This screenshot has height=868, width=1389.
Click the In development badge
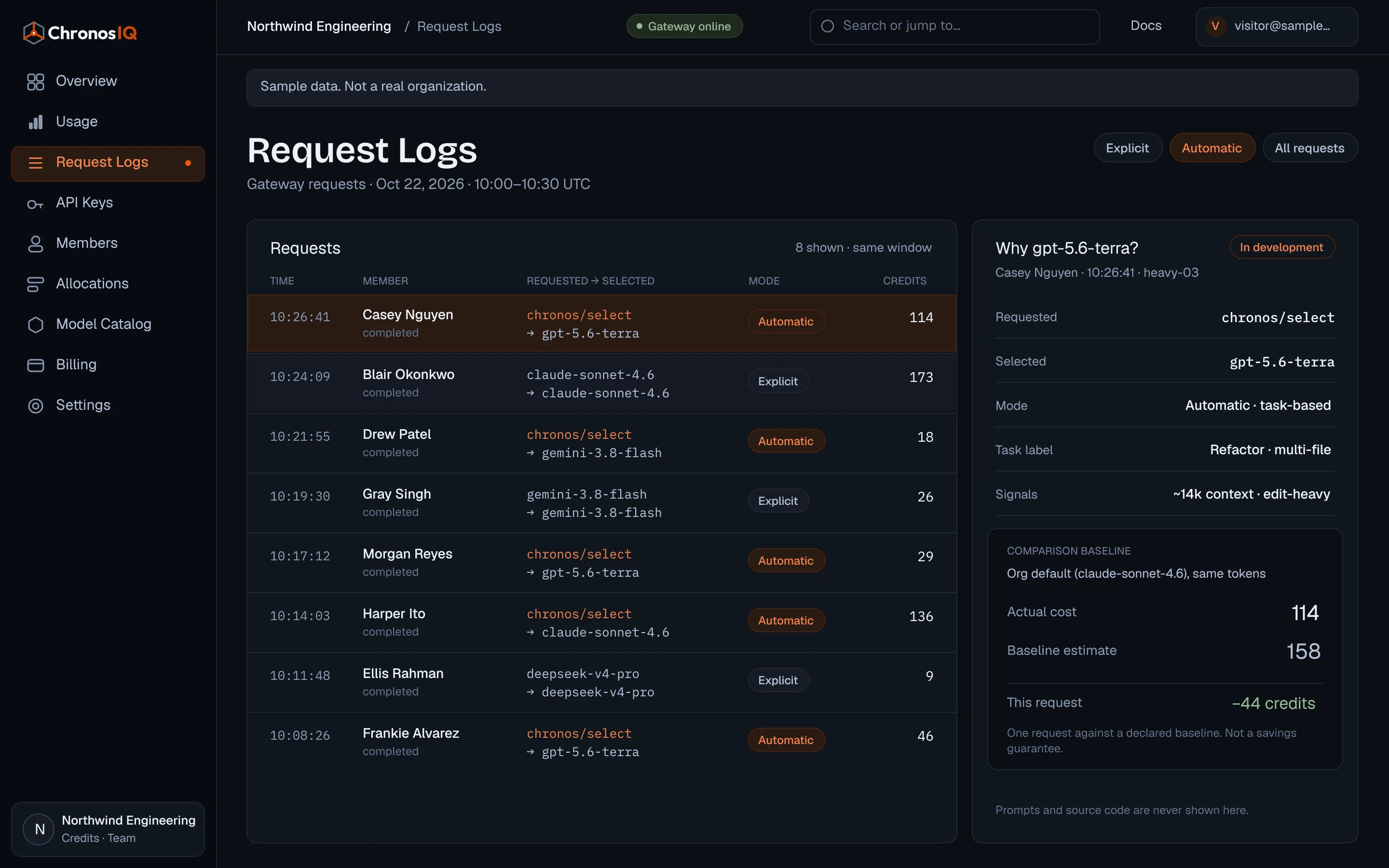coord(1281,247)
